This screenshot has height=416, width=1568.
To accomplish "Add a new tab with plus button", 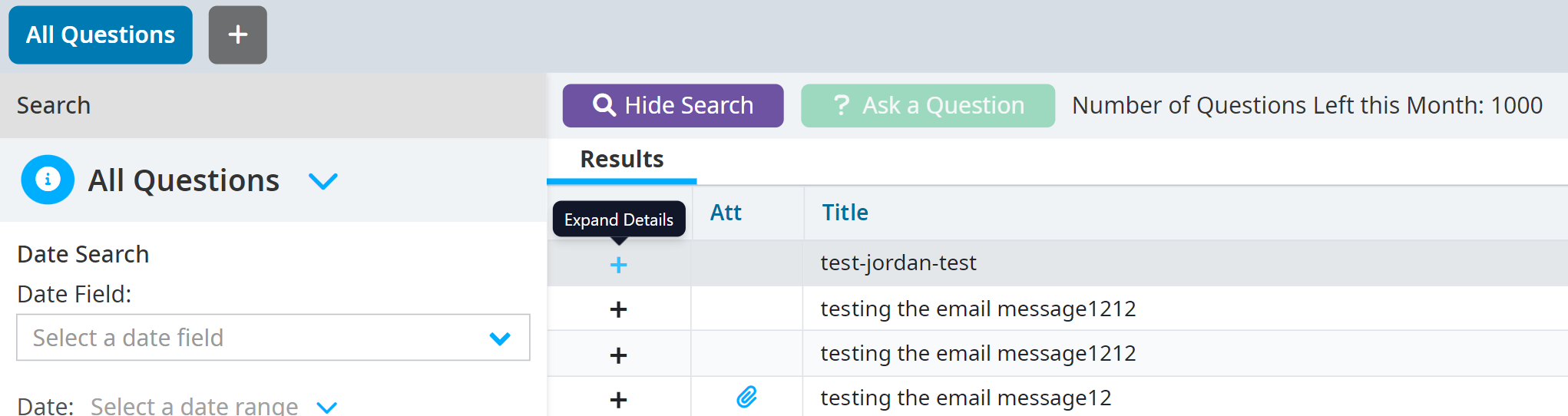I will tap(237, 35).
